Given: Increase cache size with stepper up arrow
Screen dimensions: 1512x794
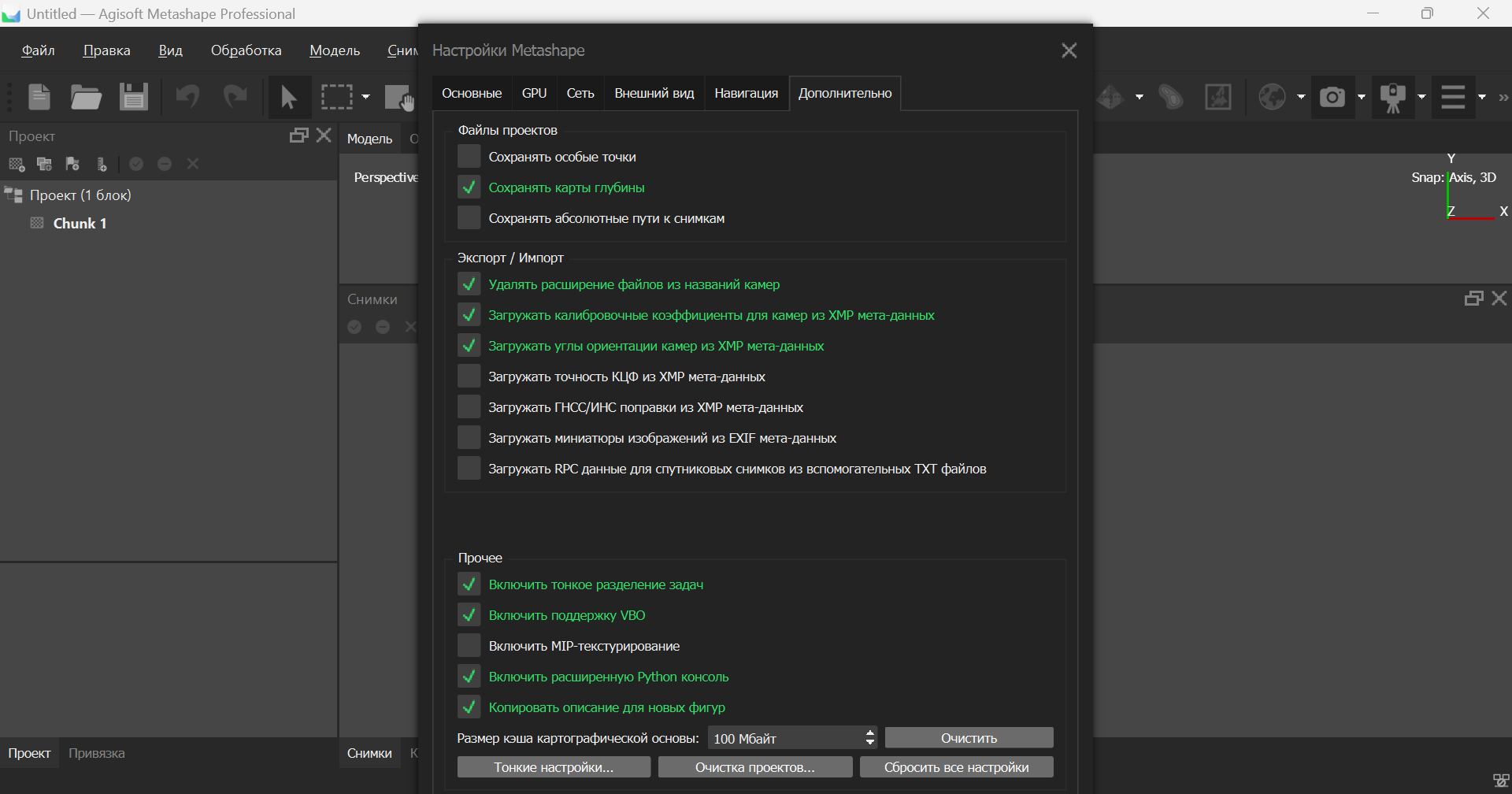Looking at the screenshot, I should 870,733.
